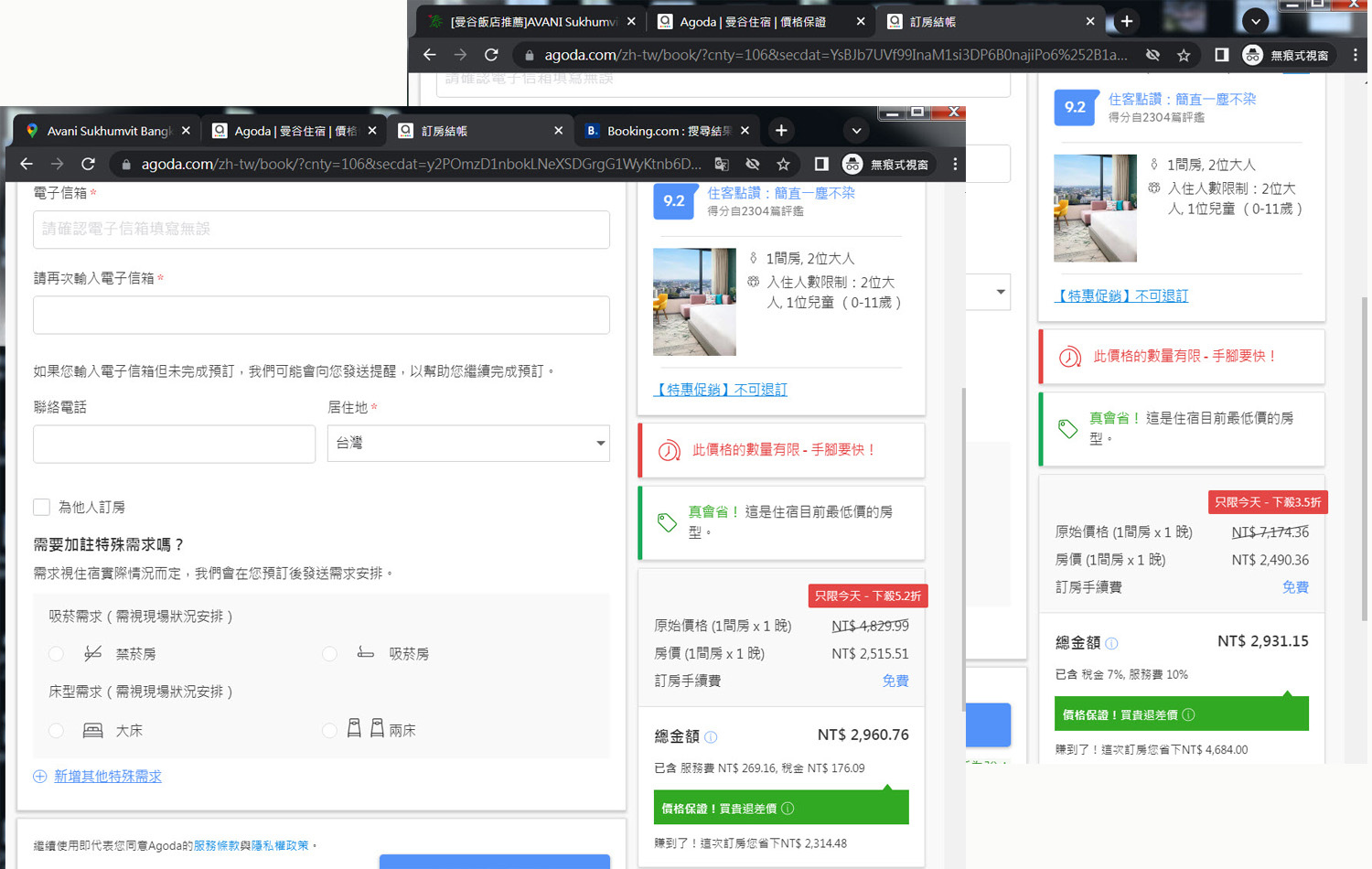Viewport: 1372px width, 869px height.
Task: Click lock icon in front window address bar
Action: [126, 165]
